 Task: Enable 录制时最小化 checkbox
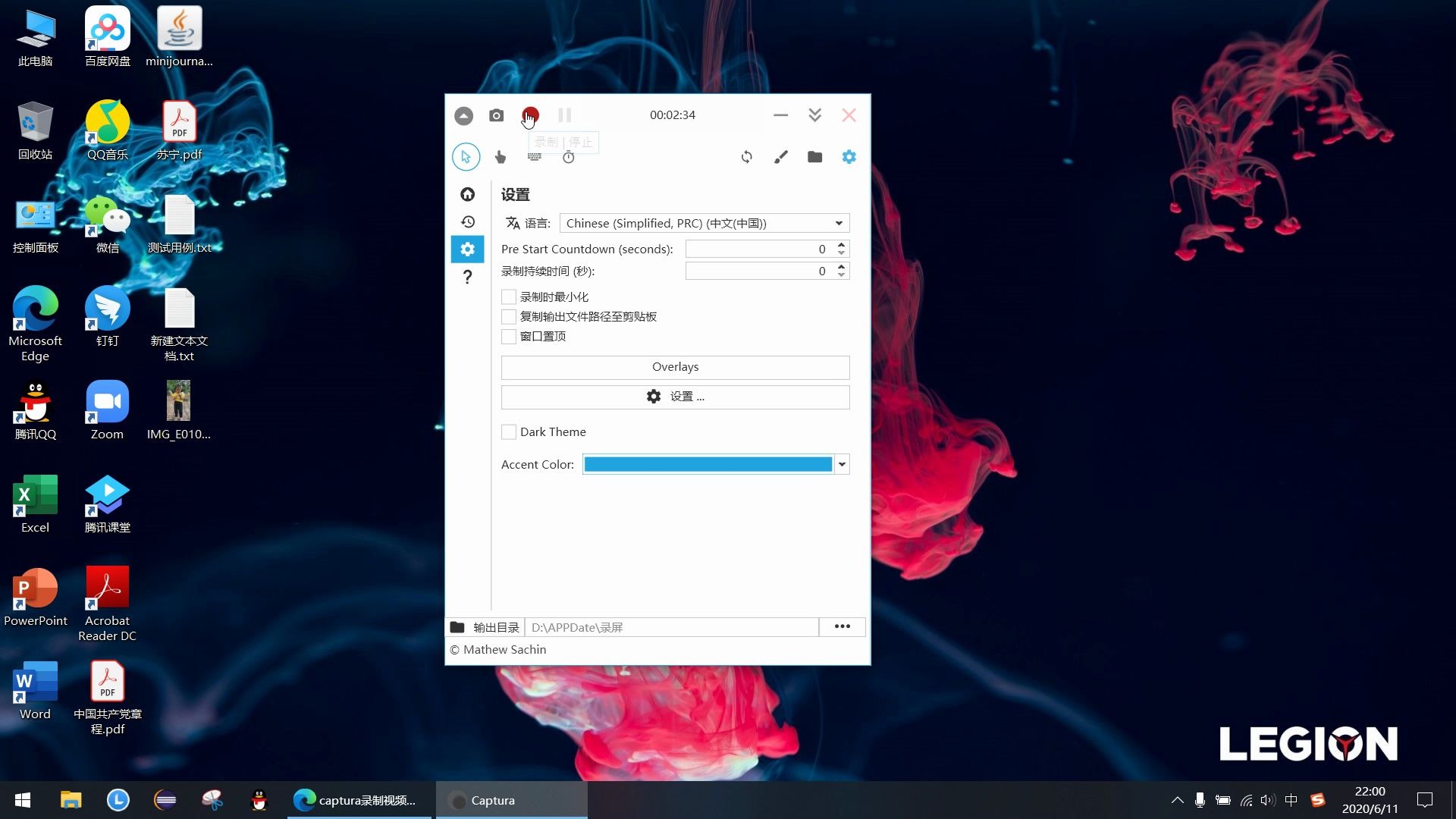click(509, 297)
